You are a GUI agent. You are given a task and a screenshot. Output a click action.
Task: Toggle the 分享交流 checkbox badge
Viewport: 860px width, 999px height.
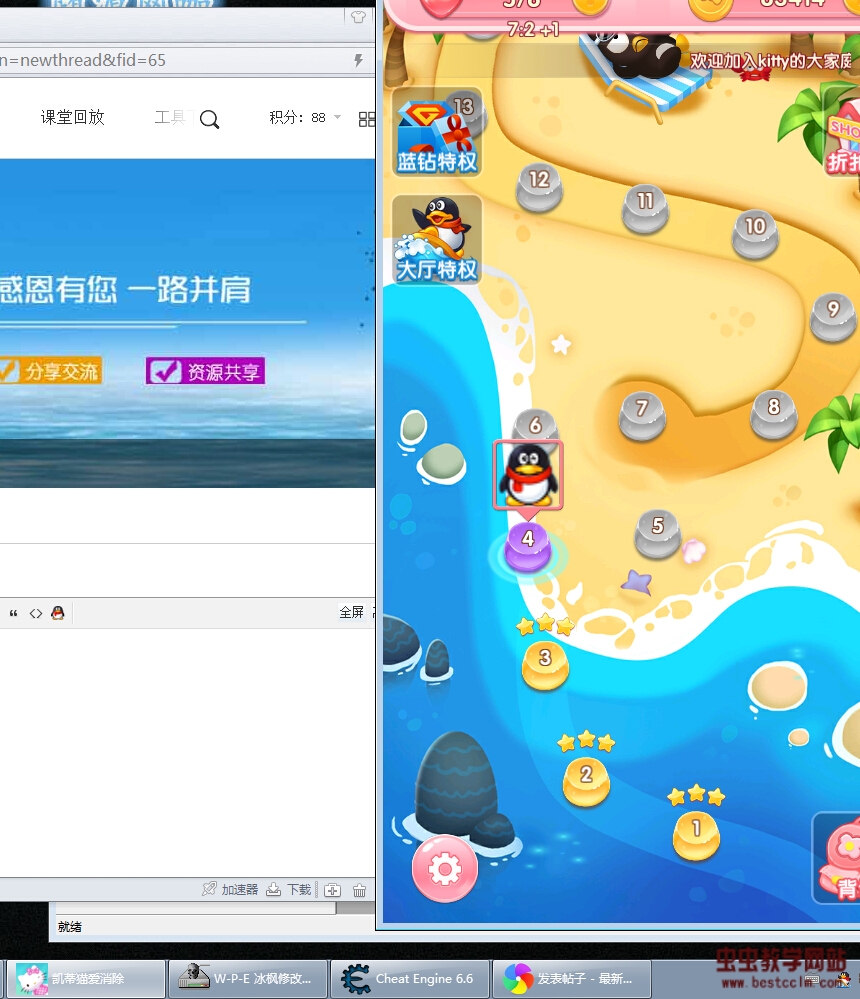coord(50,372)
